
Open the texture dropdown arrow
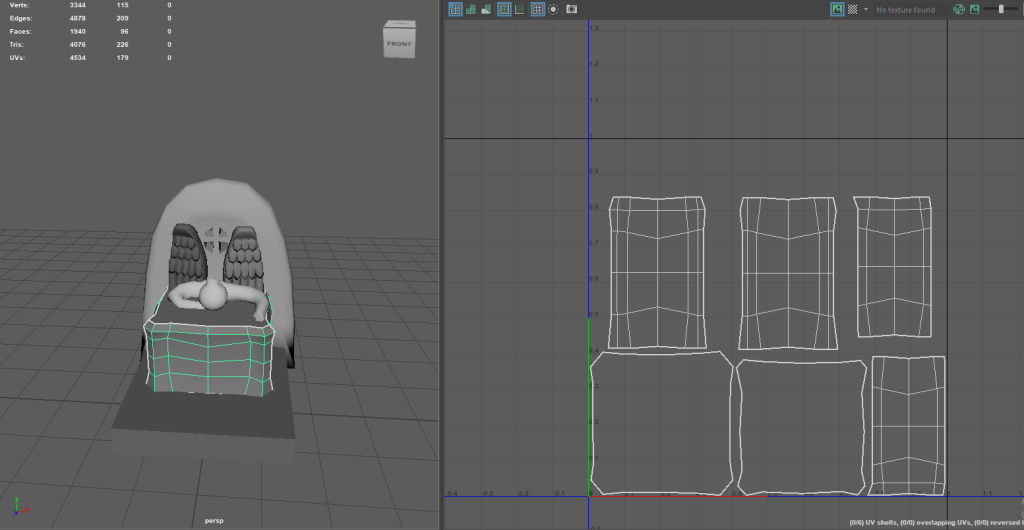coord(866,9)
